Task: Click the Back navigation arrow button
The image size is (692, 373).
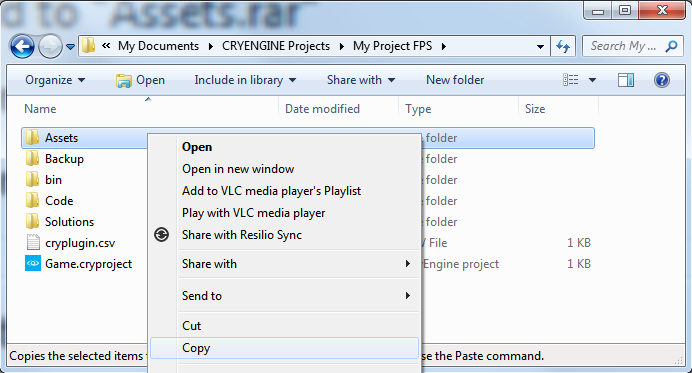Action: click(22, 46)
